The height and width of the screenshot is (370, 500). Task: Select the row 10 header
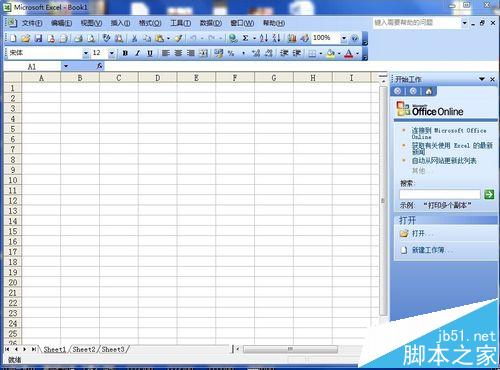(x=13, y=180)
